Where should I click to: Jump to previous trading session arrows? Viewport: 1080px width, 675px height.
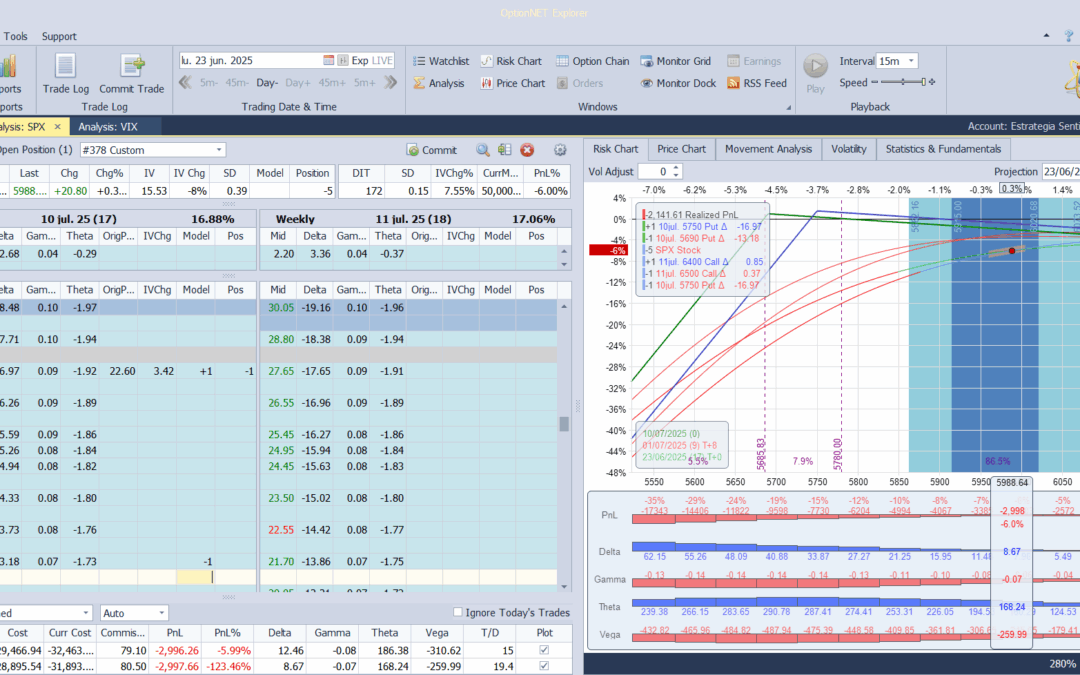tap(185, 83)
